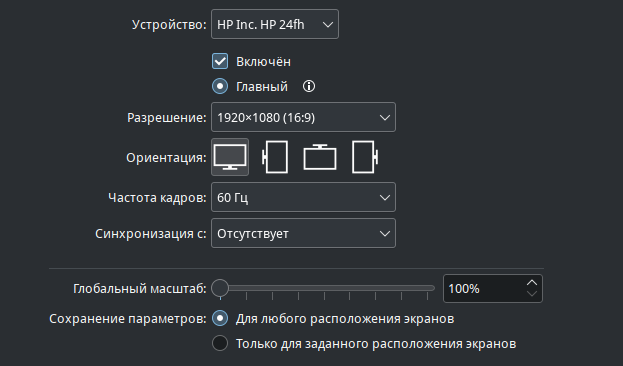This screenshot has width=623, height=366.
Task: Increase global scale with up arrow
Action: tap(532, 283)
